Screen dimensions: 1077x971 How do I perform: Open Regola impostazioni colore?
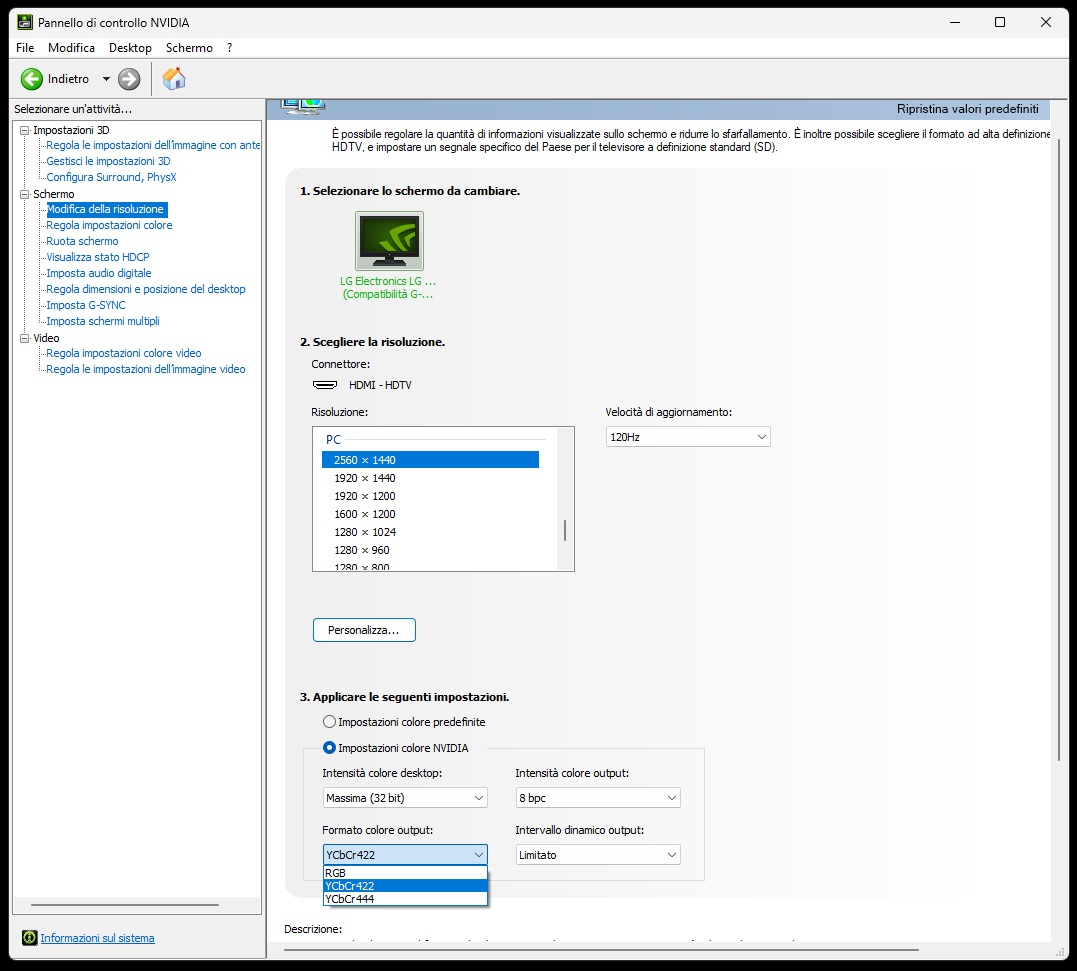point(109,225)
